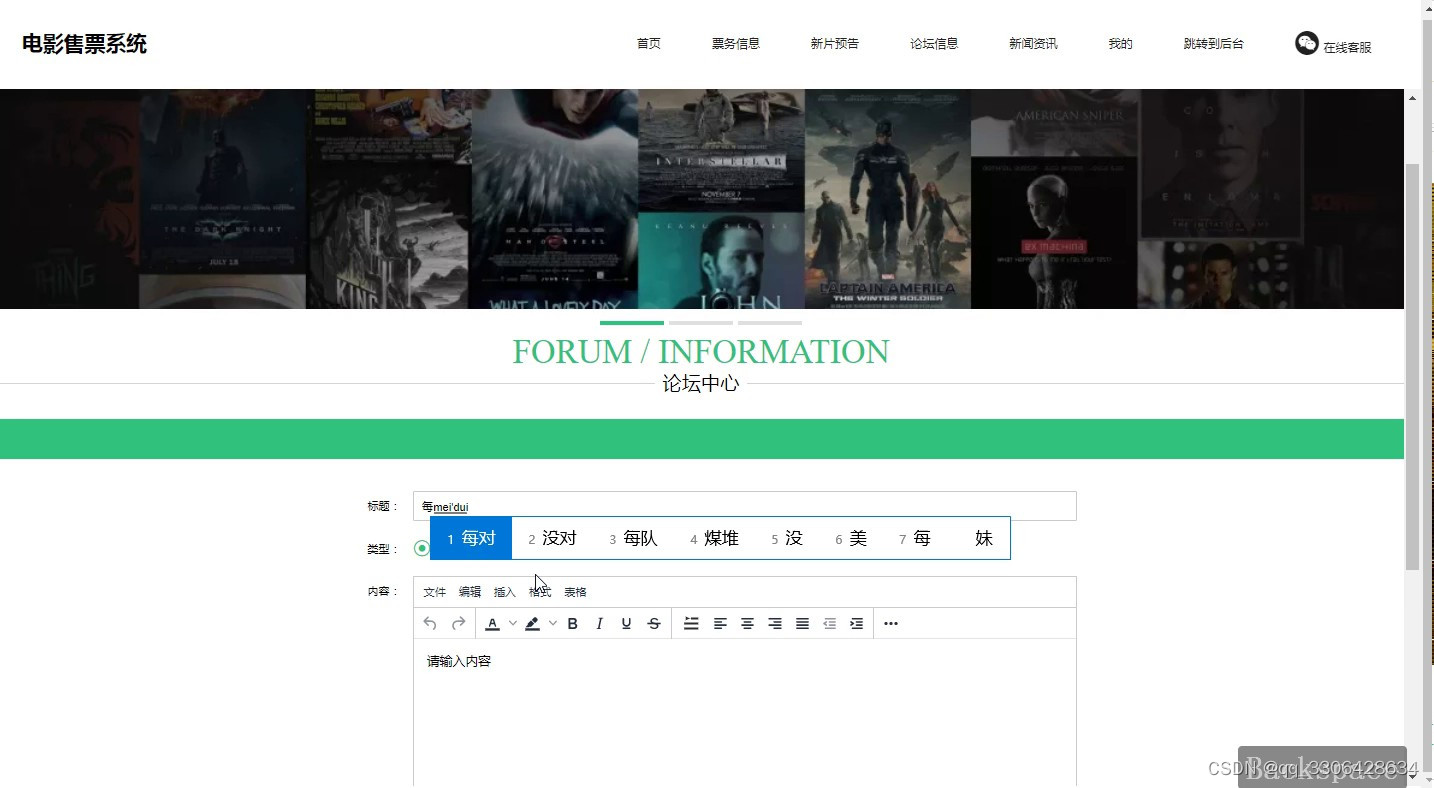This screenshot has width=1434, height=788.
Task: Choose IME candidate 2 没对
Action: click(552, 538)
